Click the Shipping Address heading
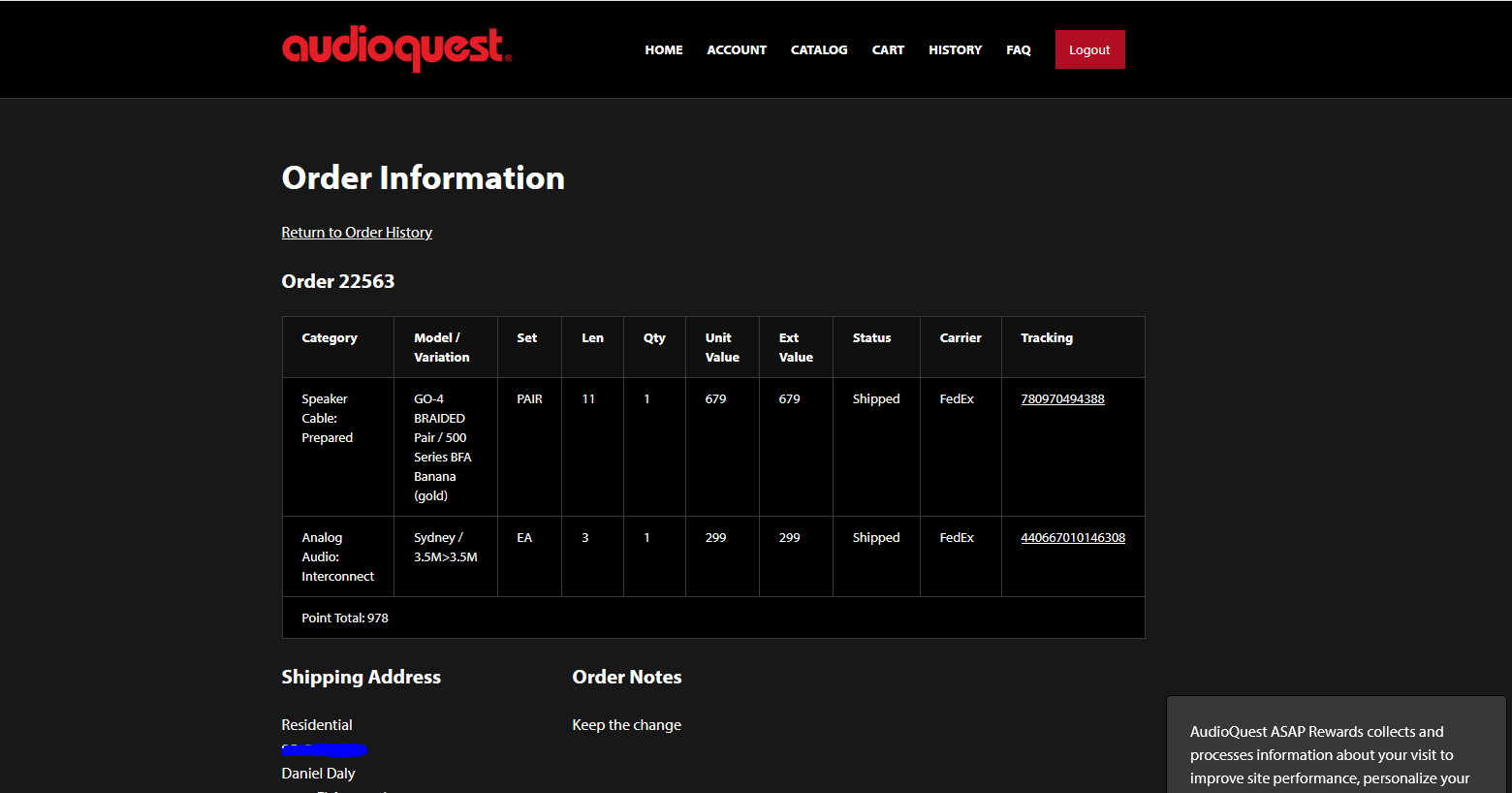Viewport: 1512px width, 793px height. point(361,677)
